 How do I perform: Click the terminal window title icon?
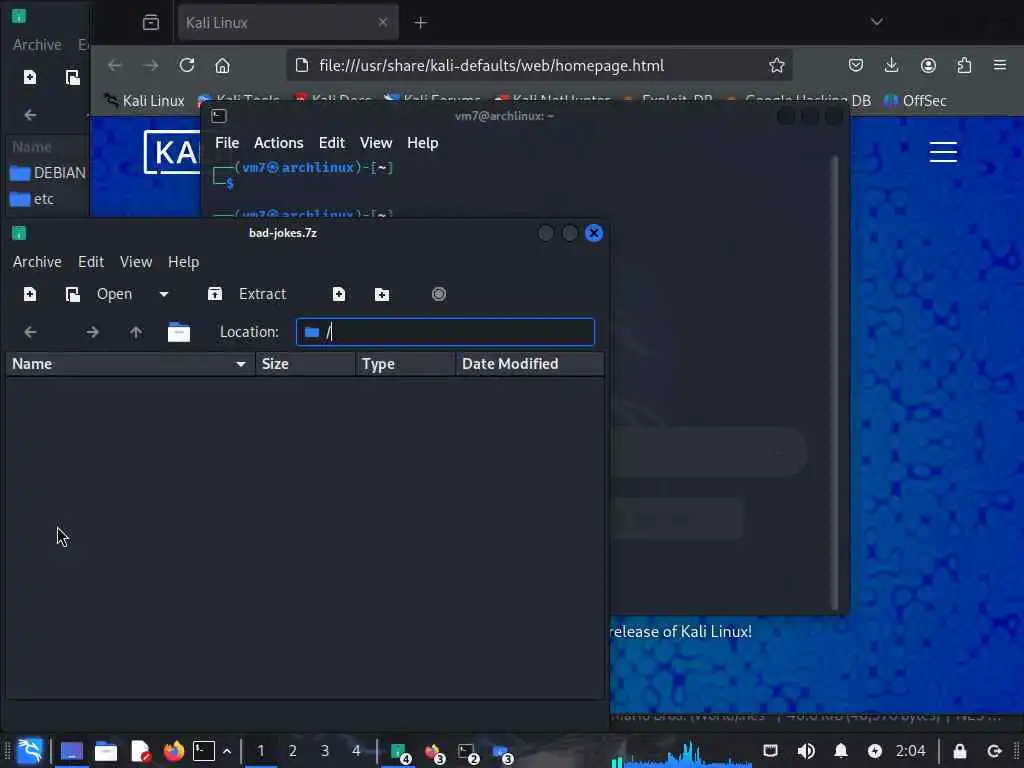pos(219,116)
